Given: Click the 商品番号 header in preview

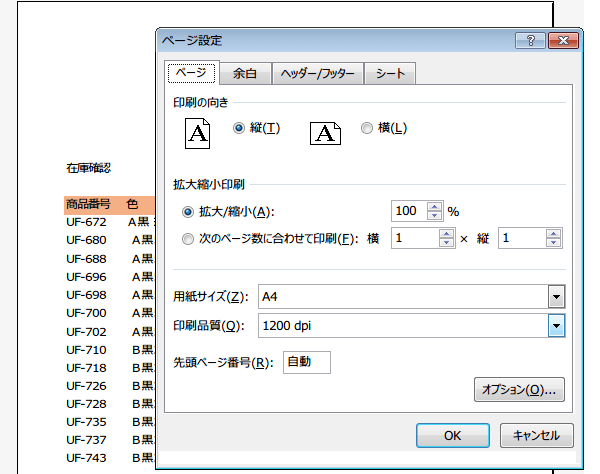Looking at the screenshot, I should (88, 204).
